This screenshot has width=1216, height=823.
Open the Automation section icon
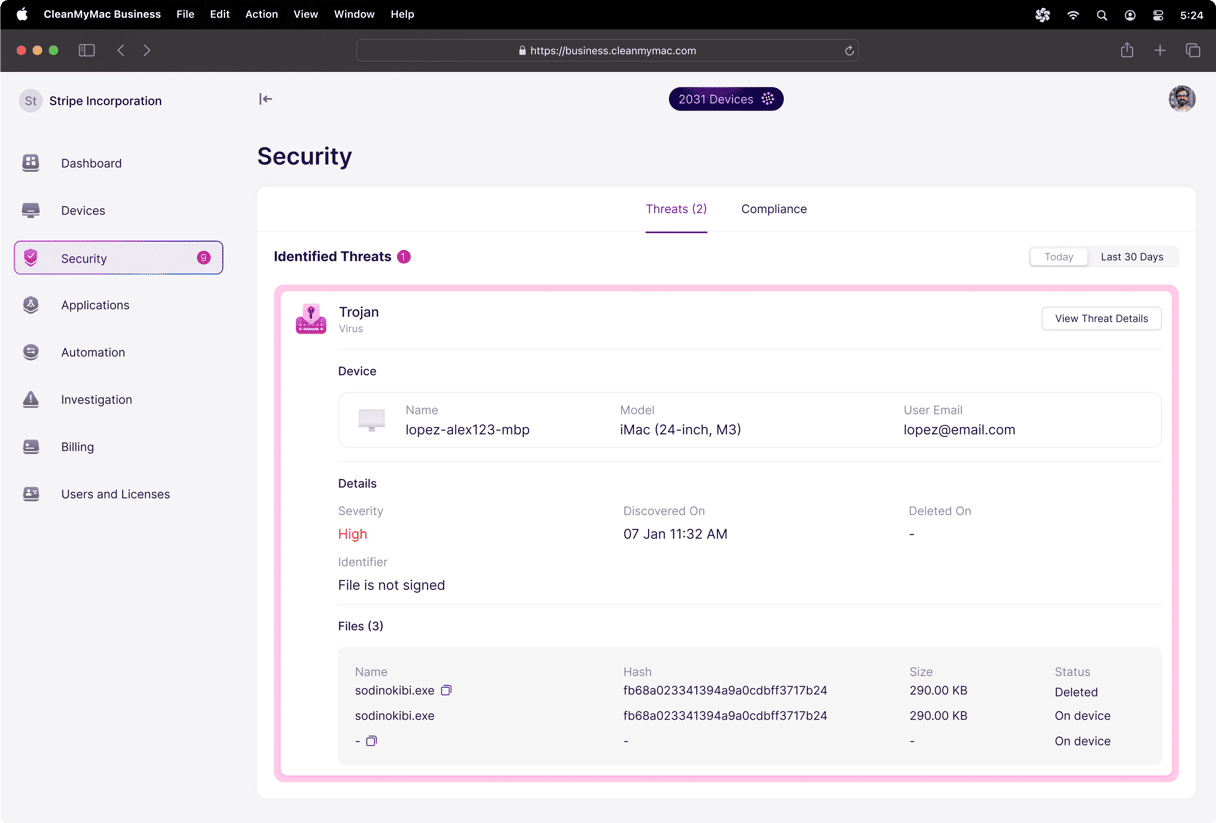(x=31, y=352)
